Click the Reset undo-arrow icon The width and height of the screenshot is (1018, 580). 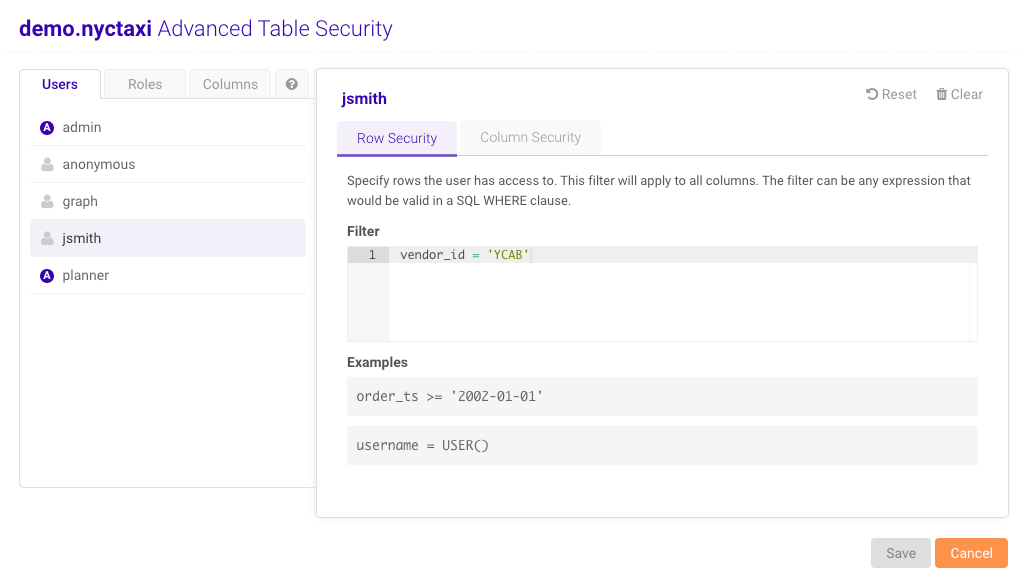872,94
